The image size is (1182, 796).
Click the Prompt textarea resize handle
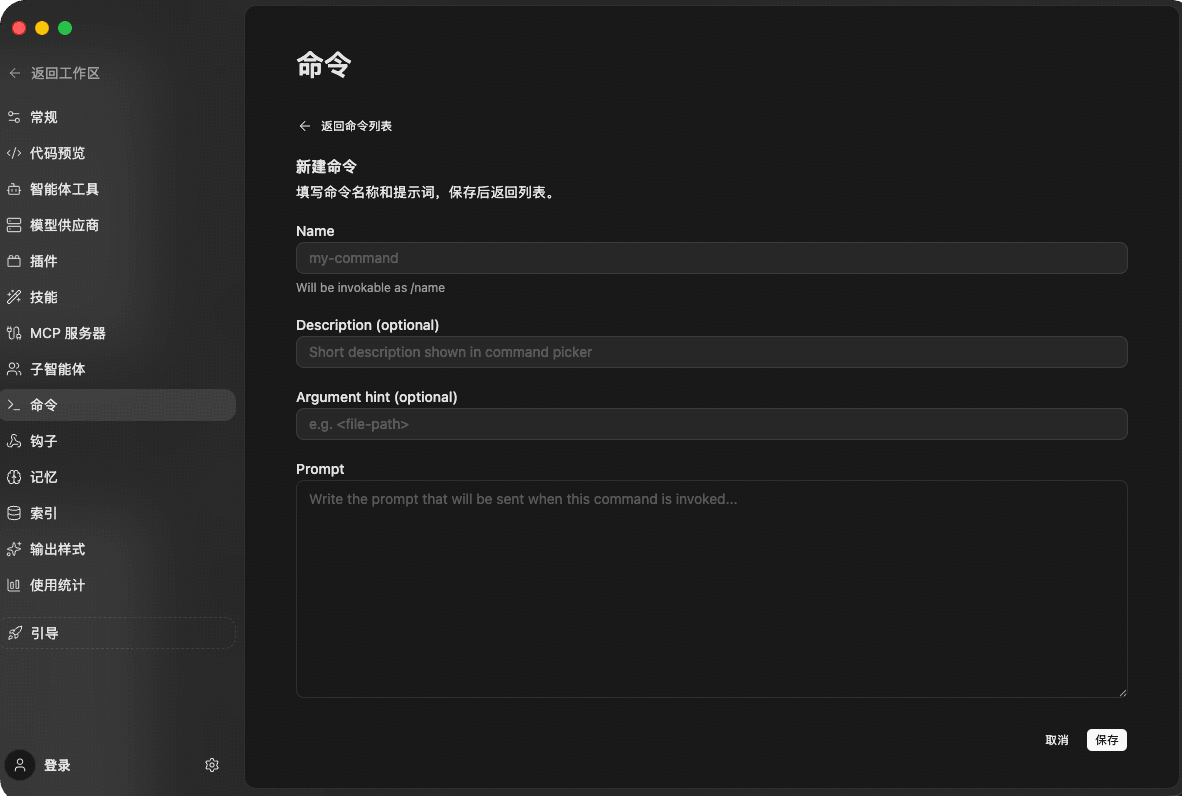coord(1122,693)
